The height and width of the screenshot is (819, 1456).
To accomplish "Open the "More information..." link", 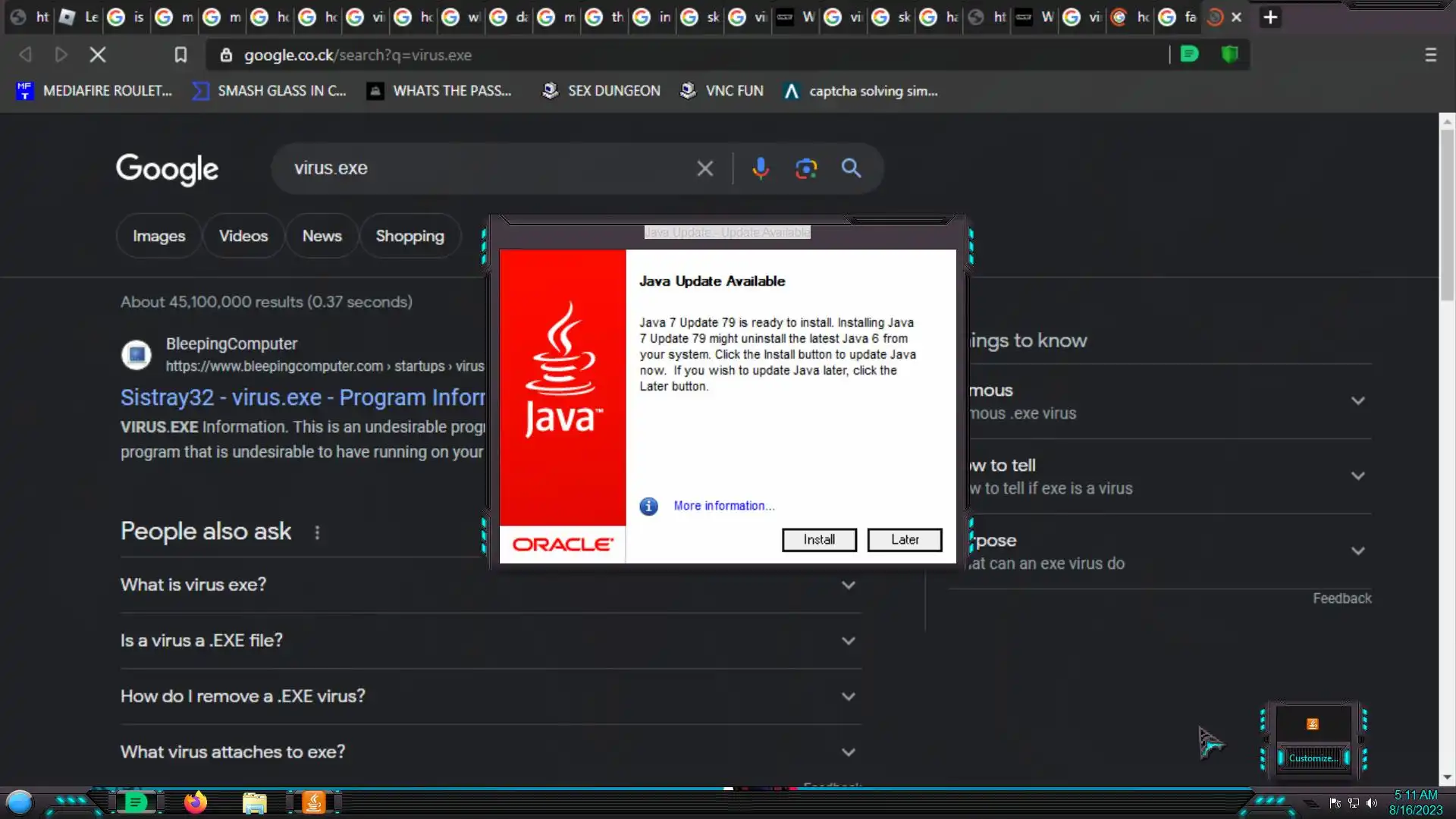I will [723, 506].
